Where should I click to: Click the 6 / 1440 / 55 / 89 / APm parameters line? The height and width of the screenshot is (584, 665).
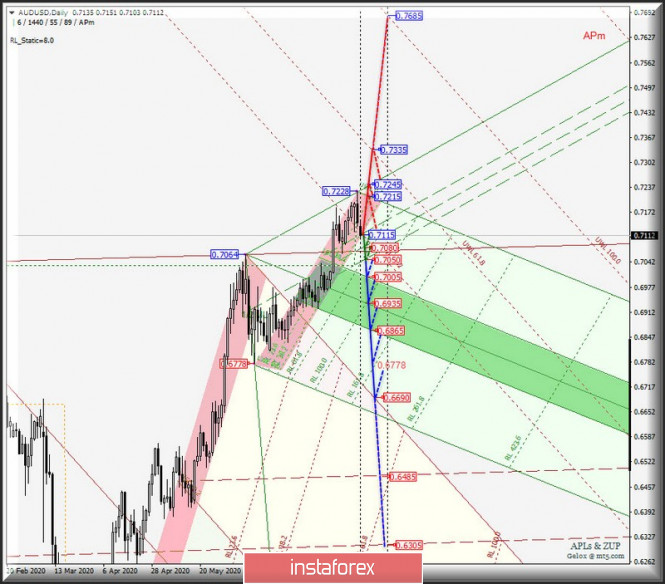point(56,22)
